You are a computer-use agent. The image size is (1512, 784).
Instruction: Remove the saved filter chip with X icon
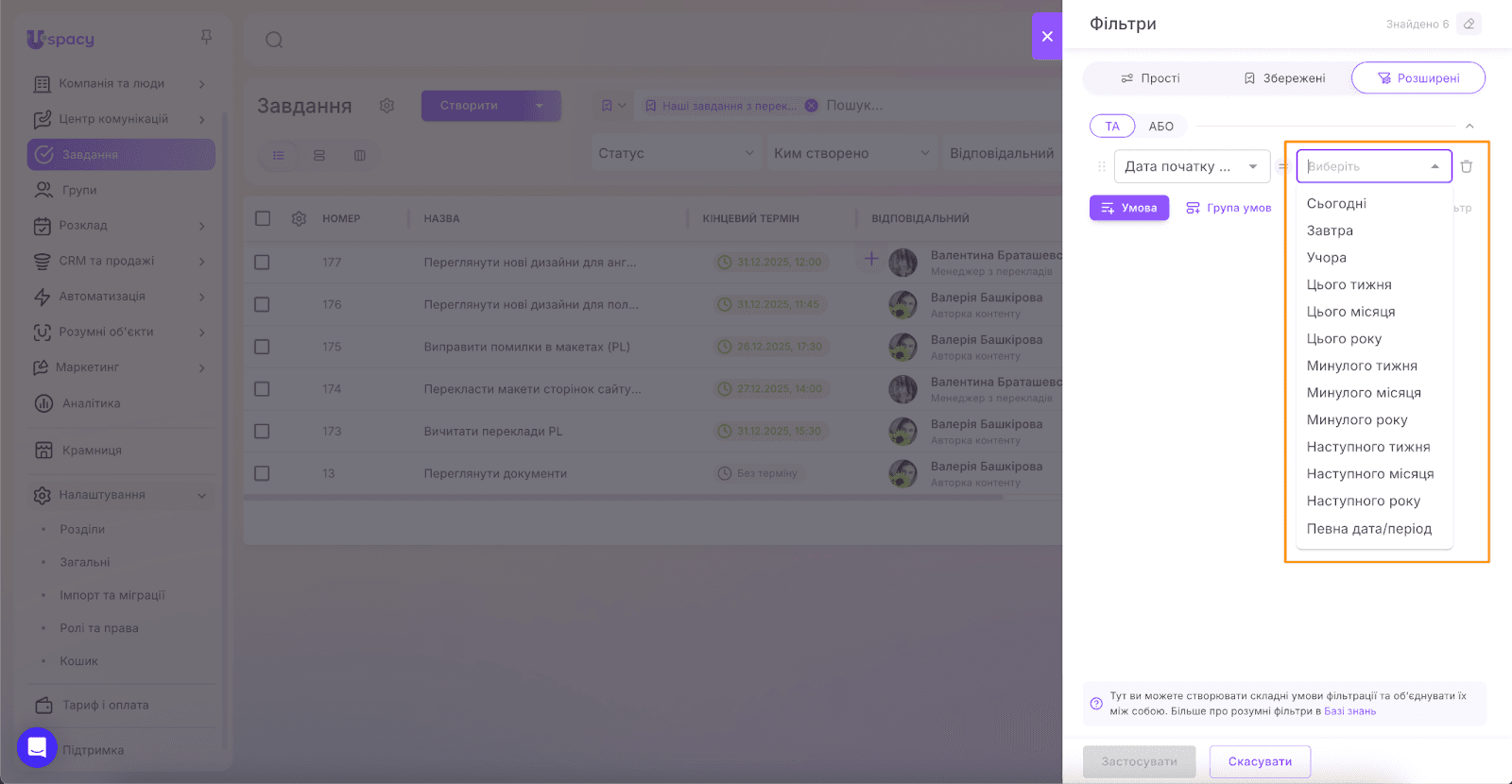click(x=811, y=106)
